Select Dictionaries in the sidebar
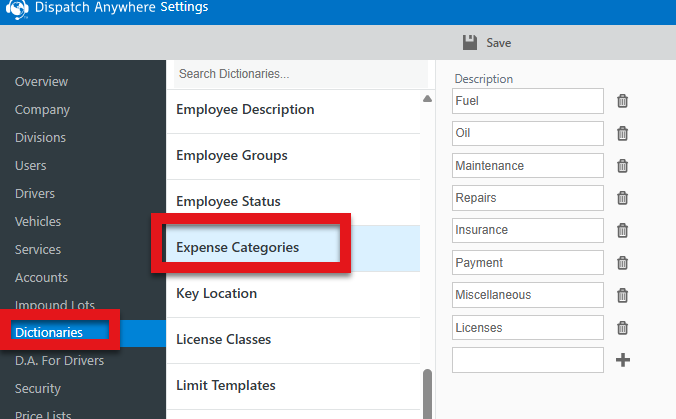 (x=49, y=332)
